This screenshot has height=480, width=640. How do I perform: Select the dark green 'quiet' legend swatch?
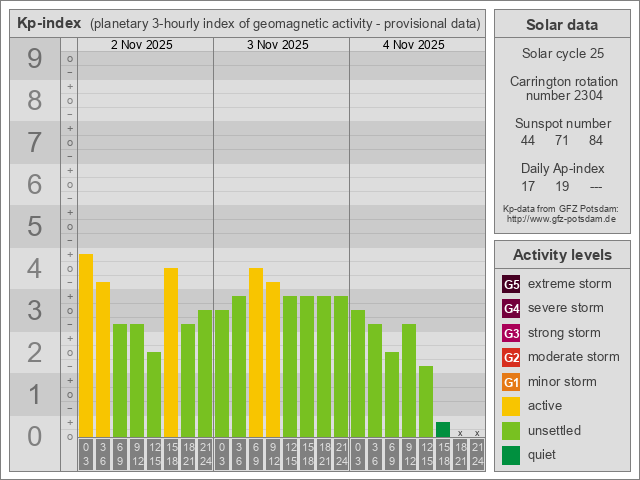click(511, 455)
